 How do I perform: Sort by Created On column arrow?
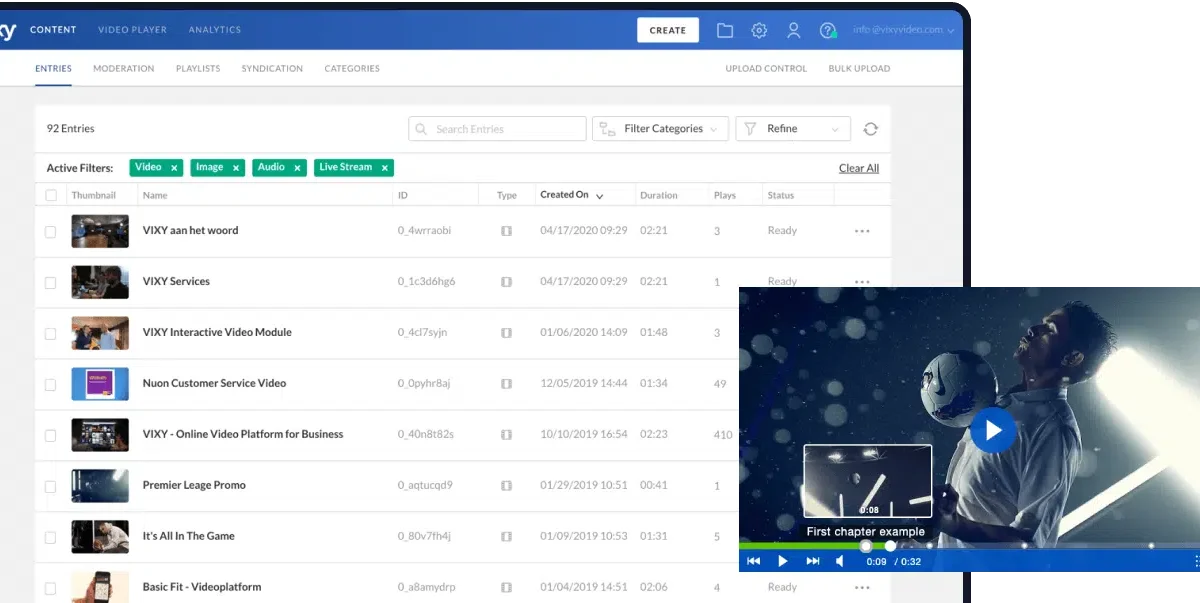(600, 196)
